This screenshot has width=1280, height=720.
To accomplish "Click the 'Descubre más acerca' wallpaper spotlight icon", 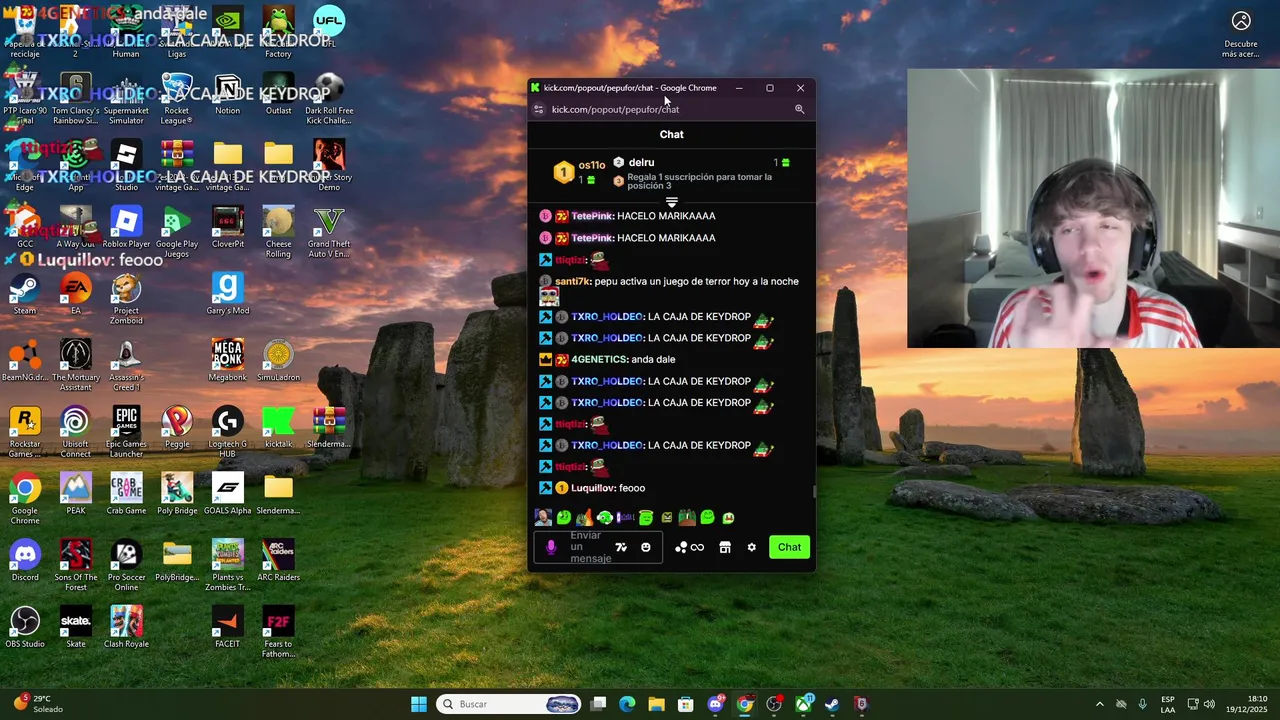I will [x=1241, y=32].
